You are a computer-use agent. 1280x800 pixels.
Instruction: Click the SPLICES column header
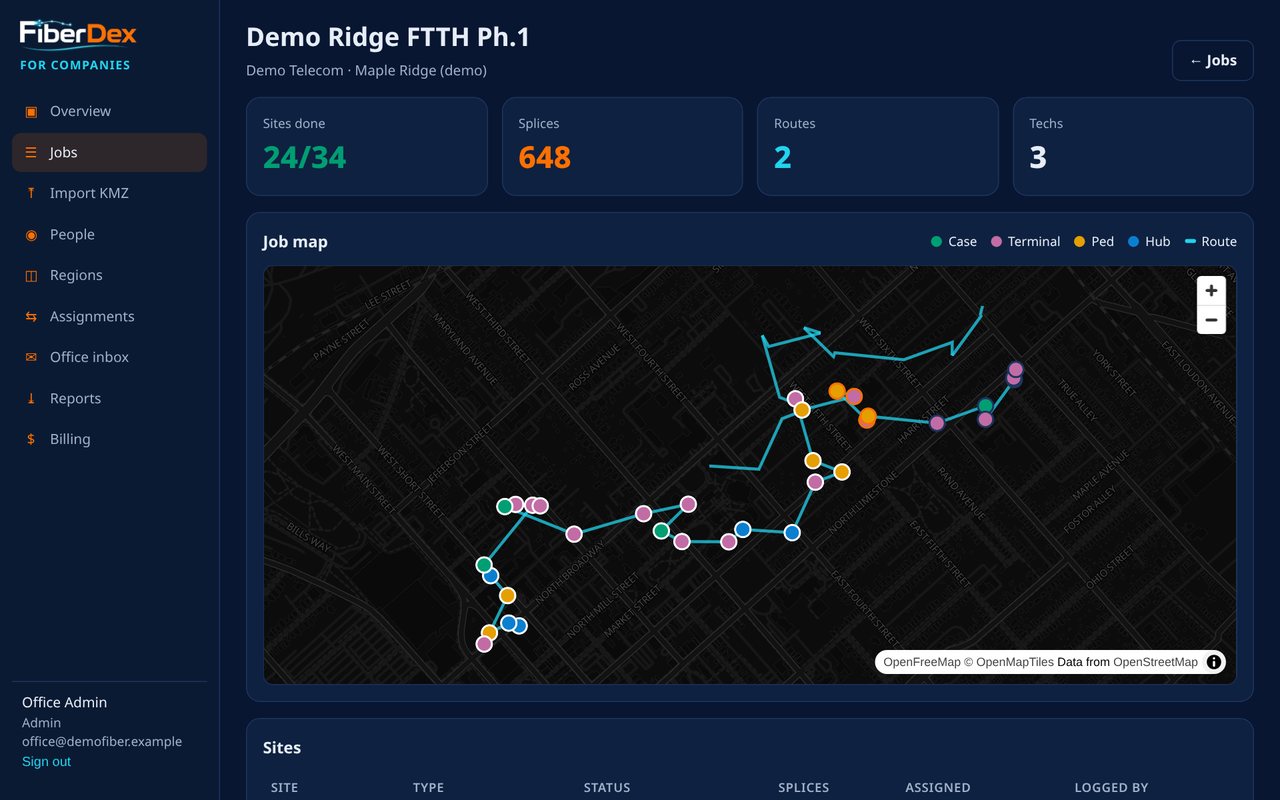click(804, 788)
